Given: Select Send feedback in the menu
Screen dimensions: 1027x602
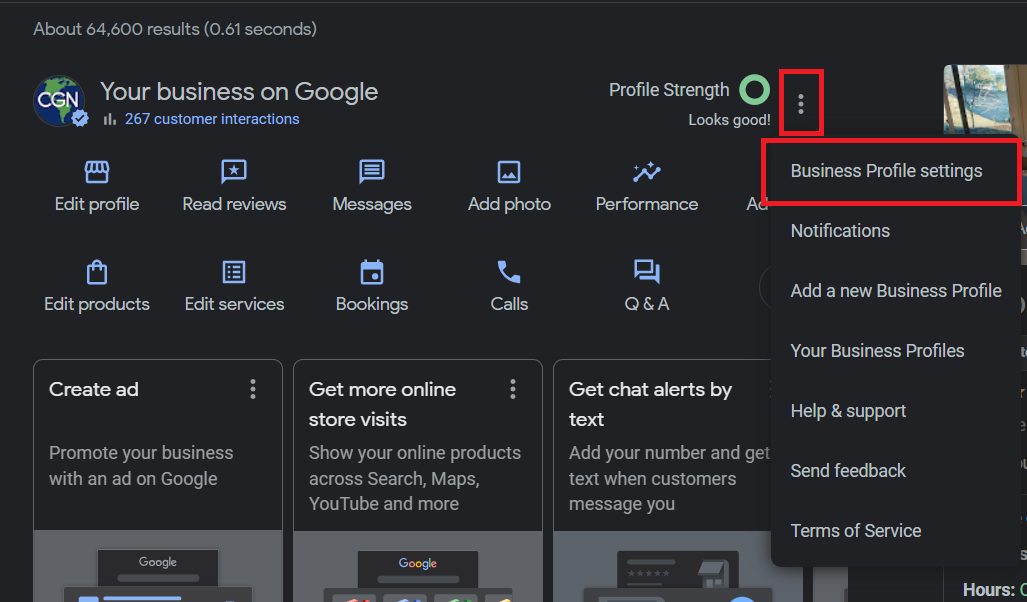Looking at the screenshot, I should pos(896,471).
